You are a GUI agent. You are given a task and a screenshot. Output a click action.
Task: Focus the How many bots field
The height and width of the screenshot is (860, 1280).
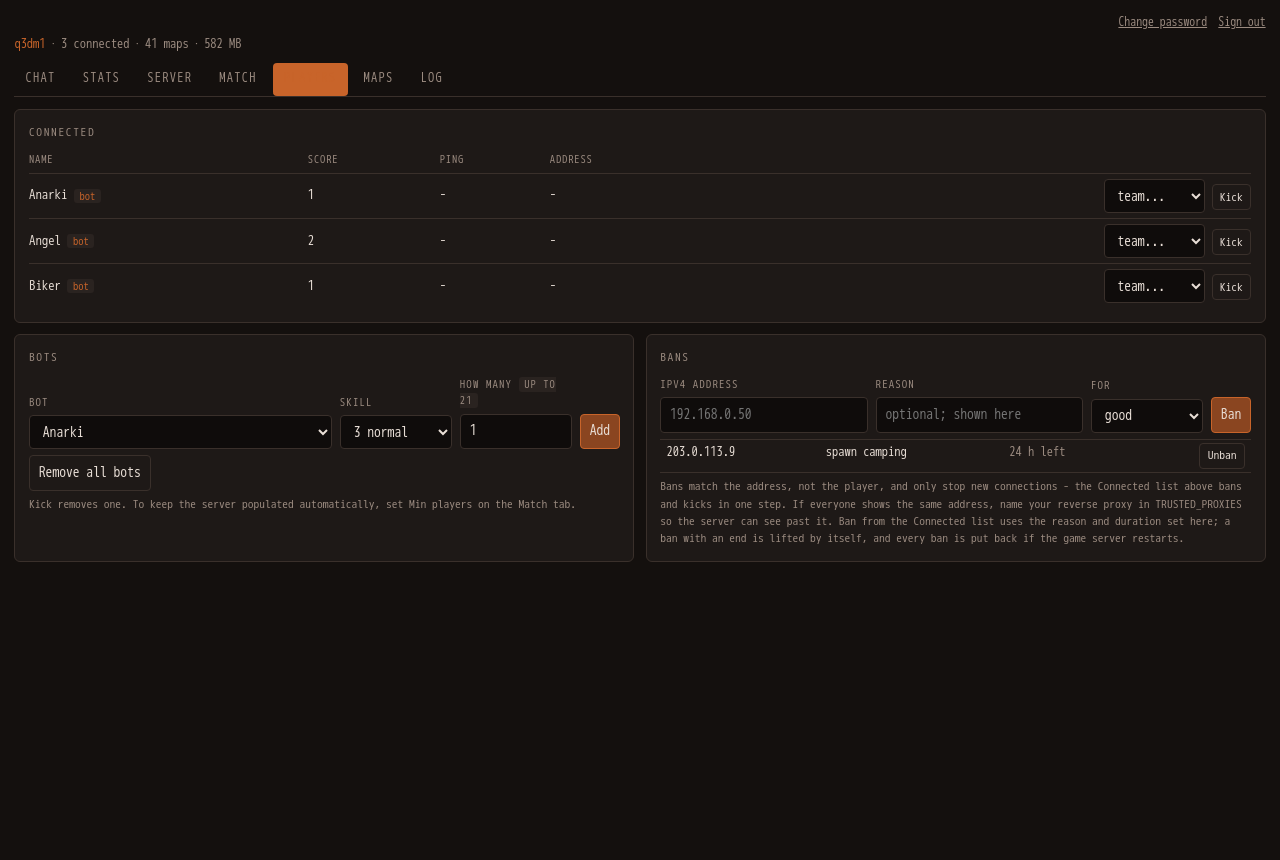pyautogui.click(x=516, y=431)
